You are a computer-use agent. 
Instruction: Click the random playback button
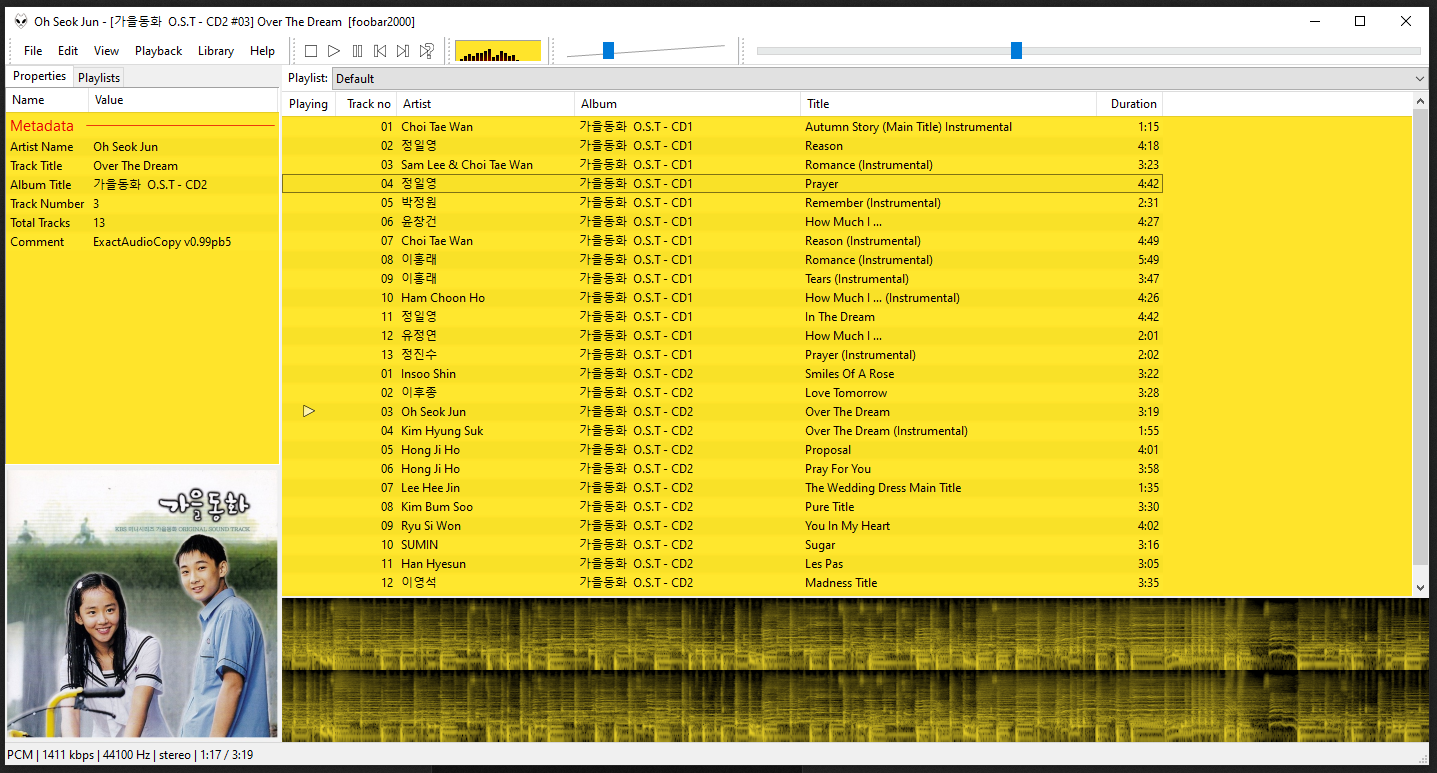tap(426, 51)
